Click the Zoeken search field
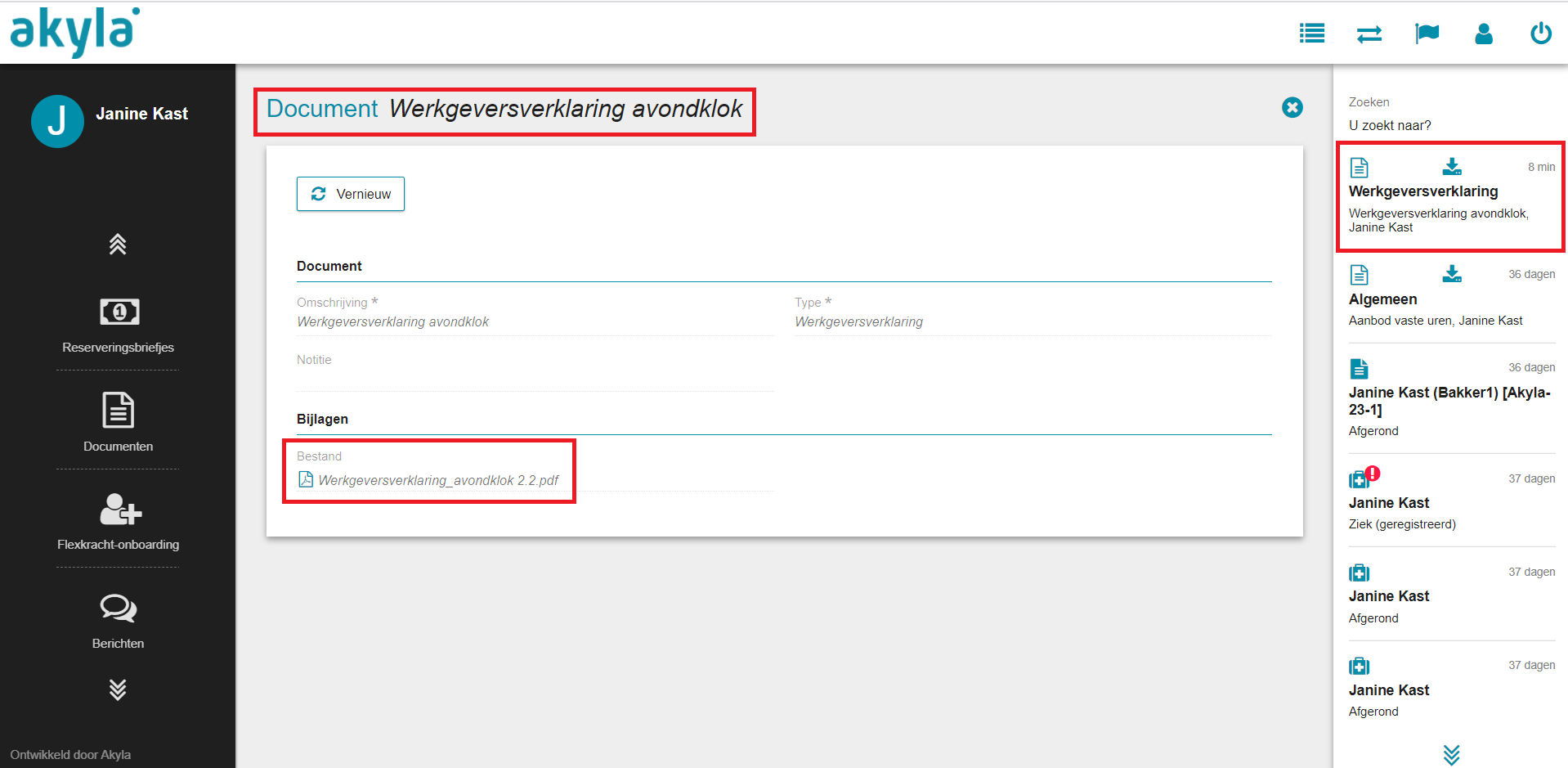This screenshot has width=1568, height=768. tap(1451, 125)
